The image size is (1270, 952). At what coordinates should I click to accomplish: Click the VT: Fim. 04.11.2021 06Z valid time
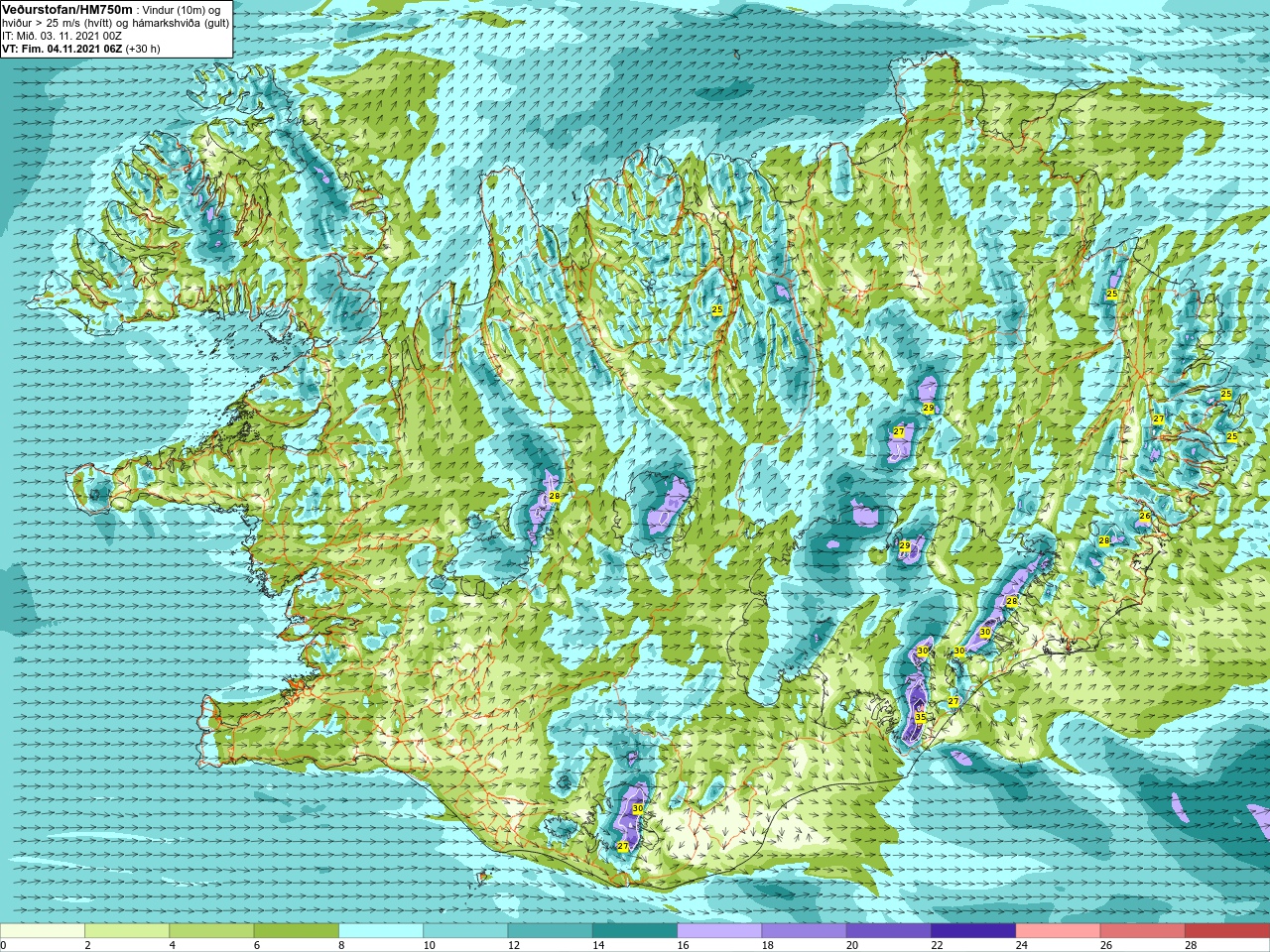(x=63, y=49)
